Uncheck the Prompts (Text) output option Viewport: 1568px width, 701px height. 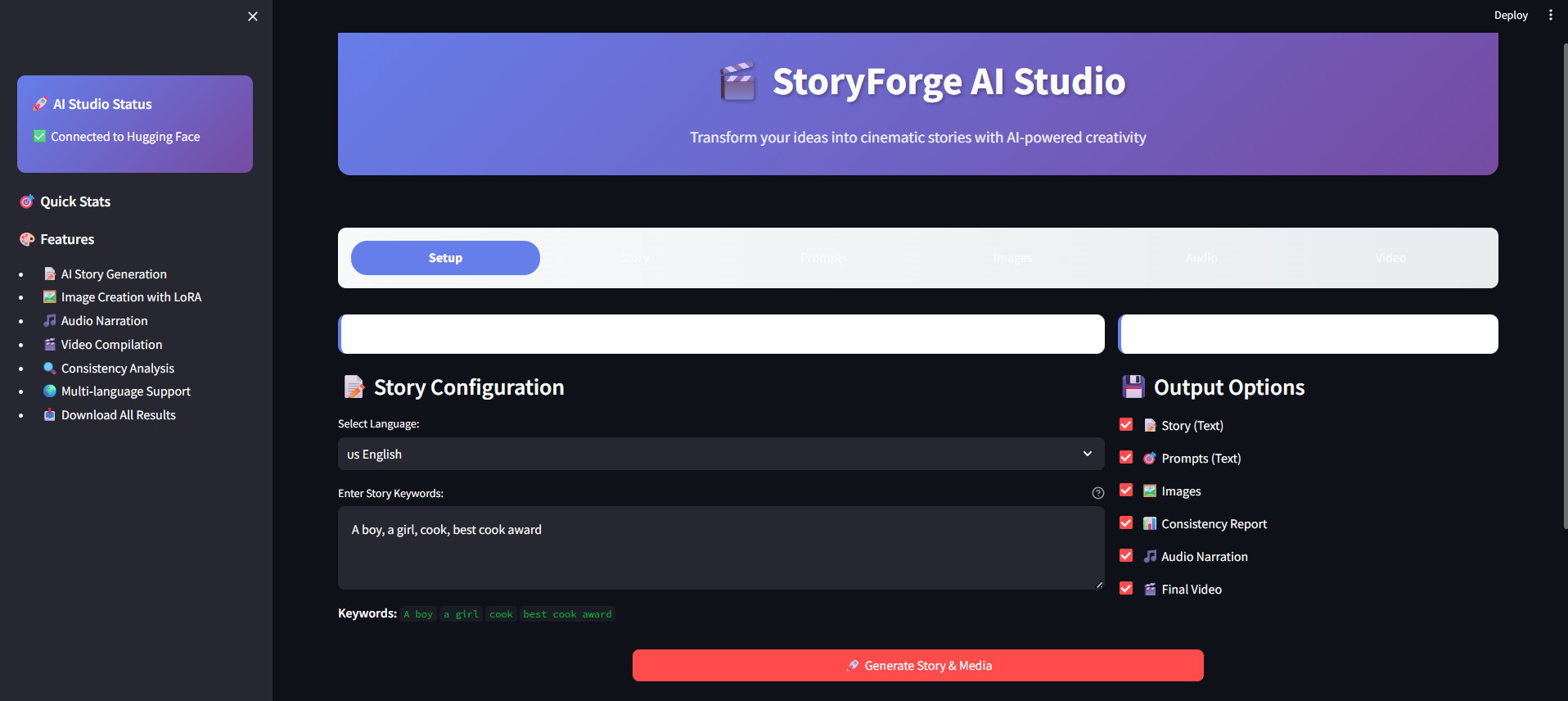1126,457
